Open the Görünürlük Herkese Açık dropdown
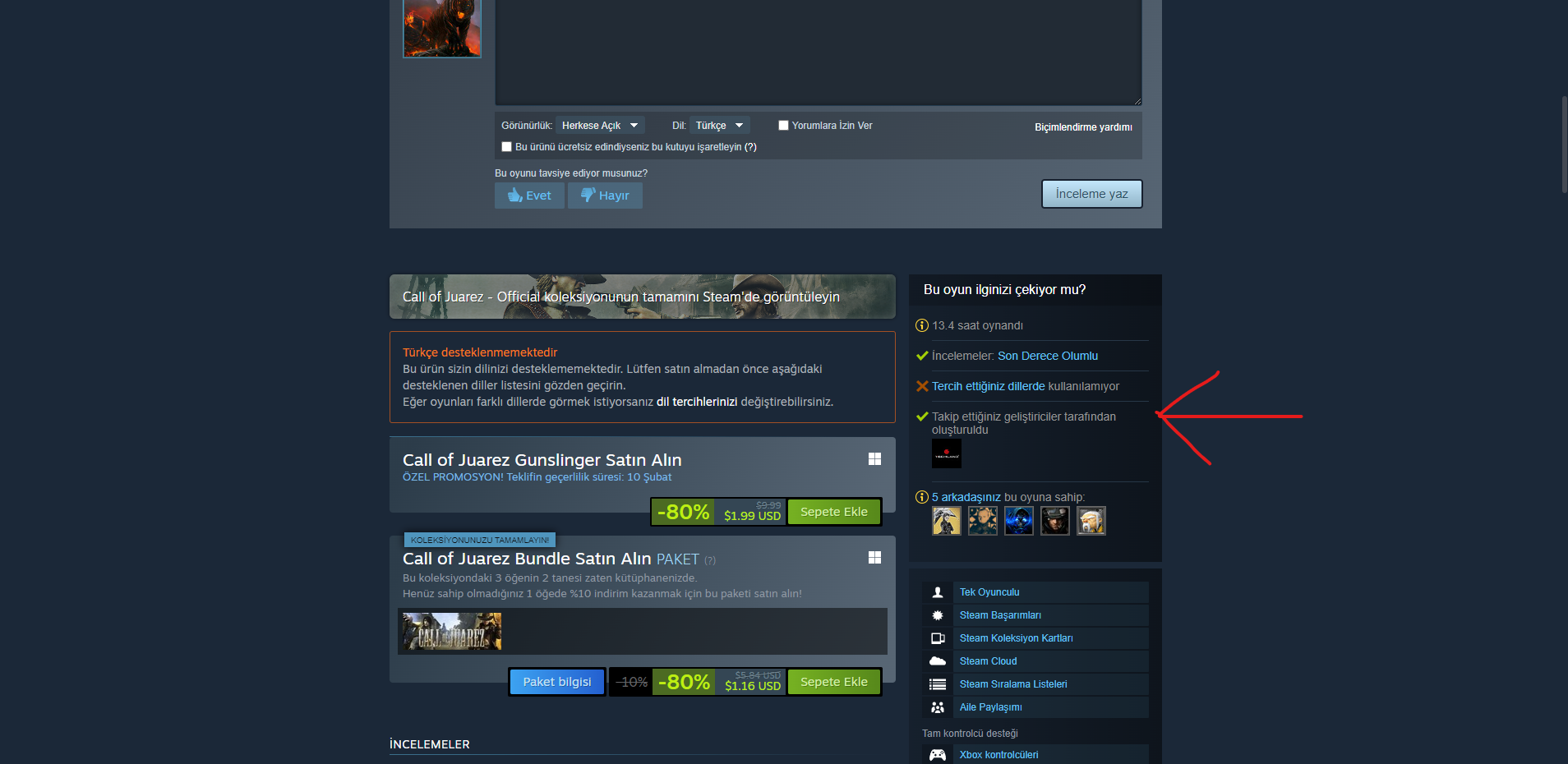The width and height of the screenshot is (1568, 764). (x=600, y=126)
